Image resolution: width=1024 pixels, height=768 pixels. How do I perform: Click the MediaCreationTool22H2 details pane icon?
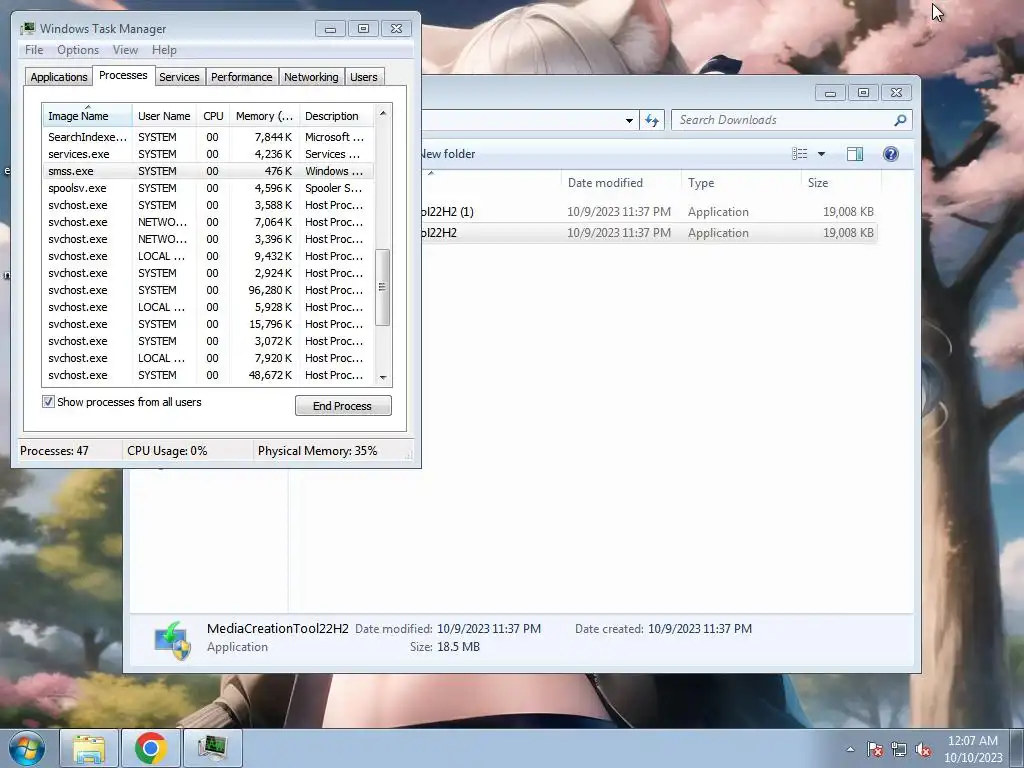pos(172,640)
